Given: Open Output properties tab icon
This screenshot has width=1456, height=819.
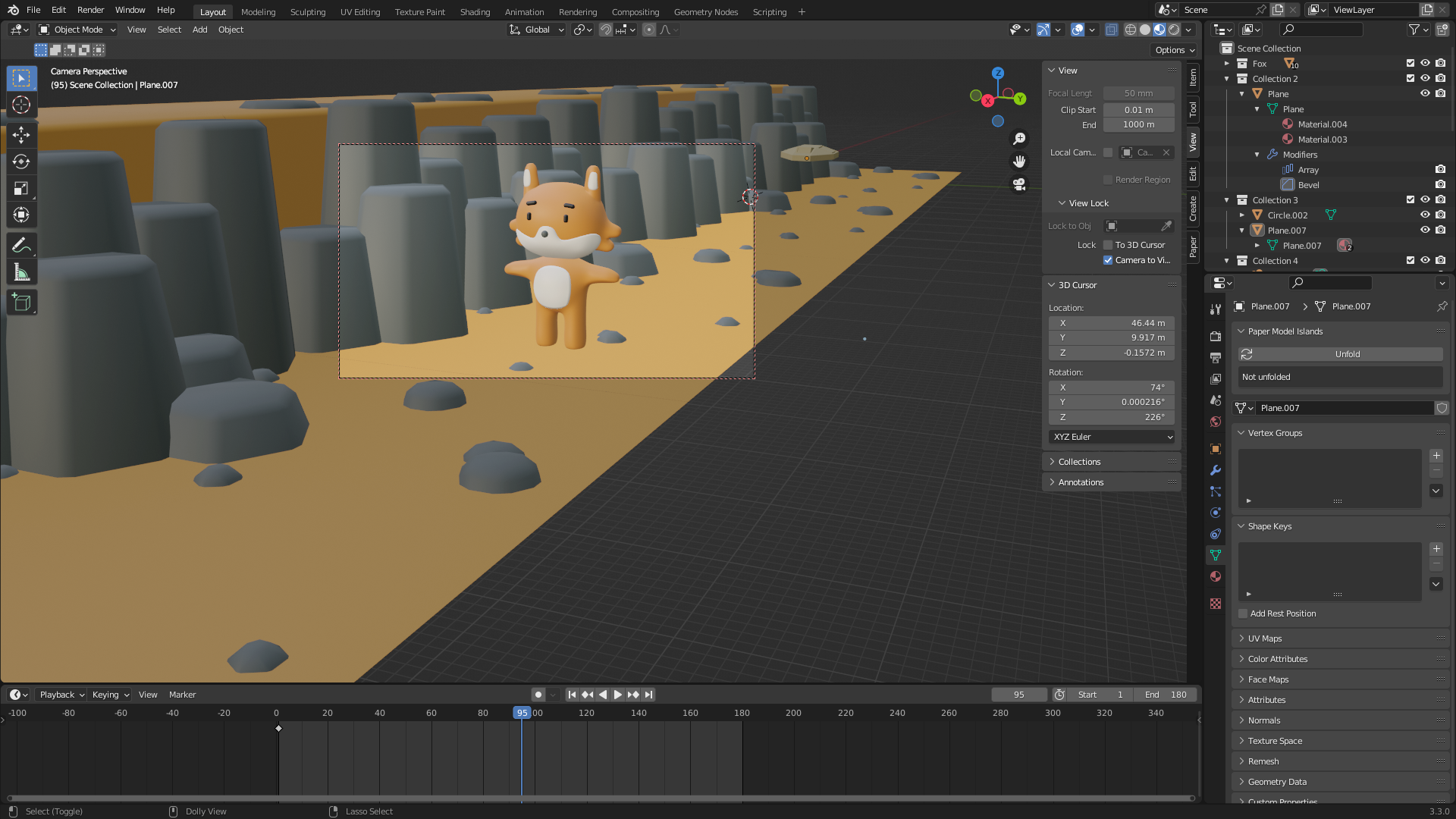Looking at the screenshot, I should coord(1216,357).
